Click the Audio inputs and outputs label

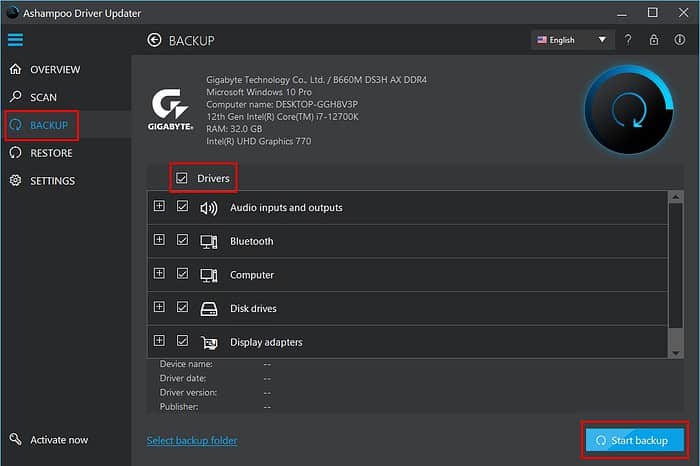(x=286, y=208)
